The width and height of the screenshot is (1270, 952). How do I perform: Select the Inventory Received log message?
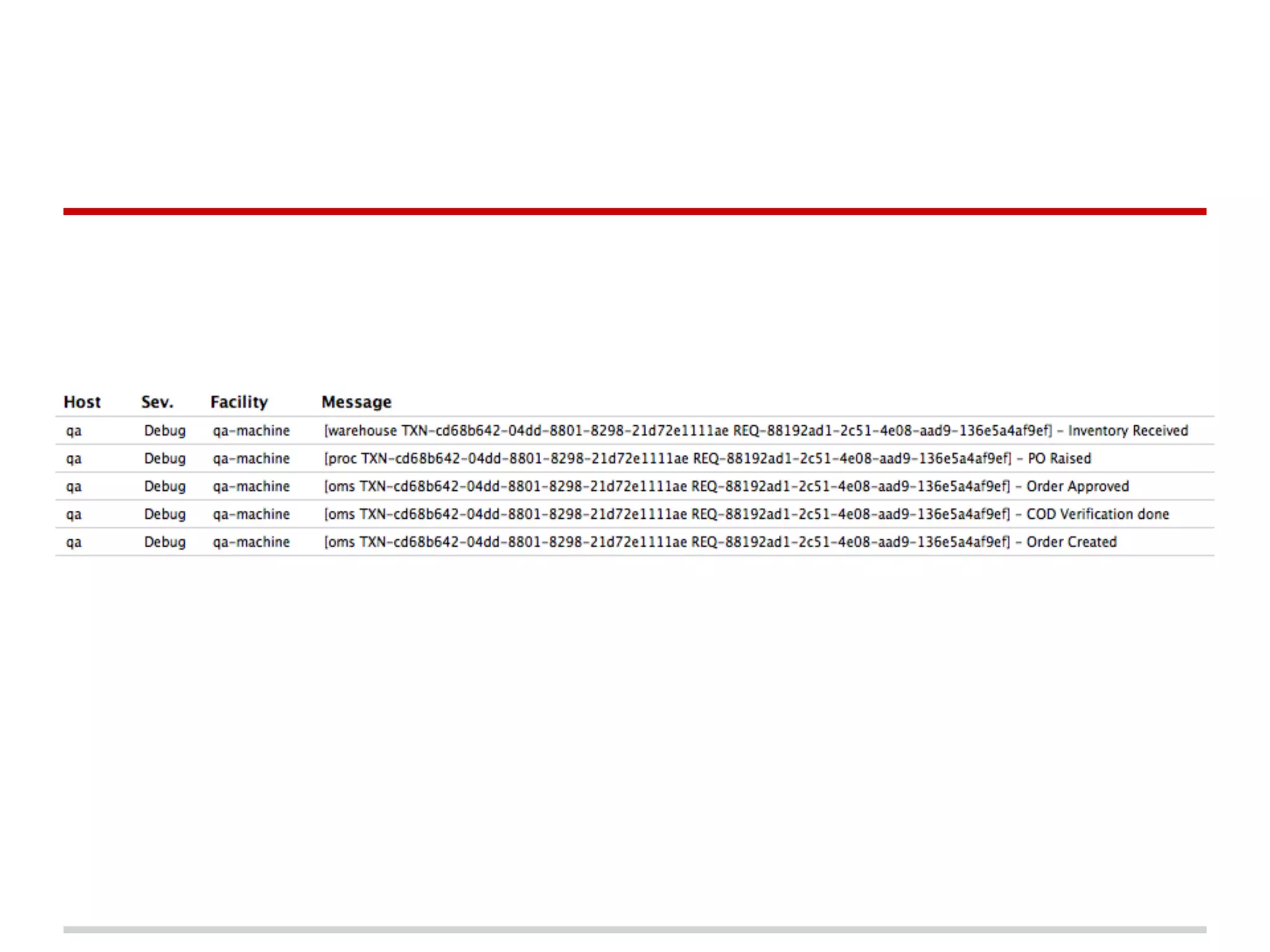click(756, 431)
